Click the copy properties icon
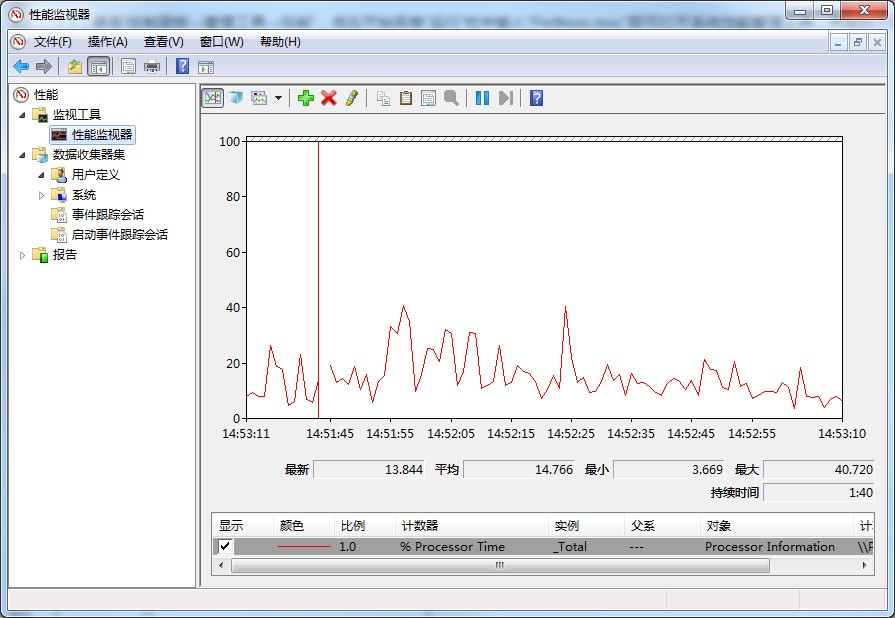The height and width of the screenshot is (618, 895). pos(384,99)
